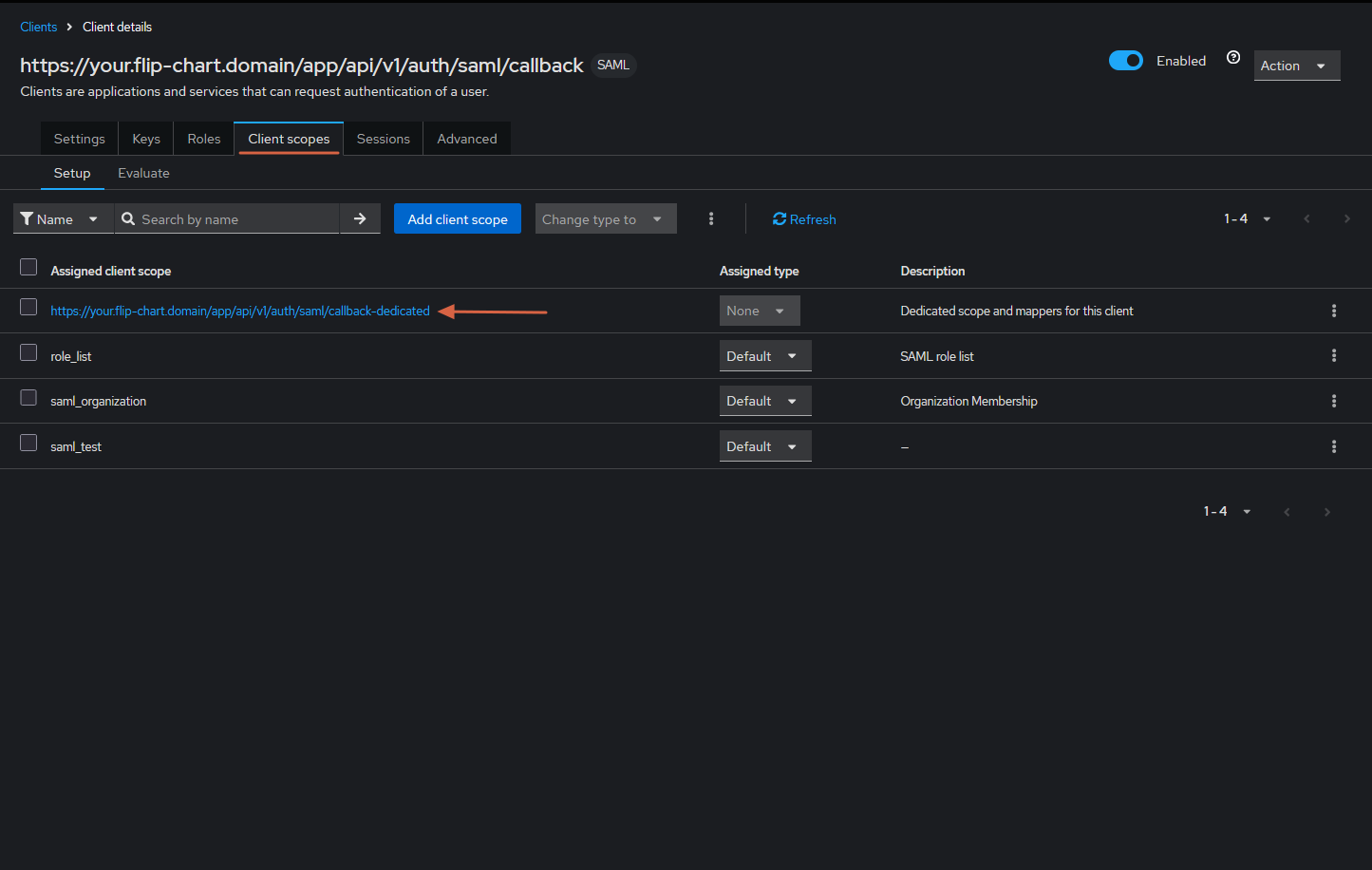The width and height of the screenshot is (1372, 870).
Task: Go to next page in bottom pagination
Action: (1327, 512)
